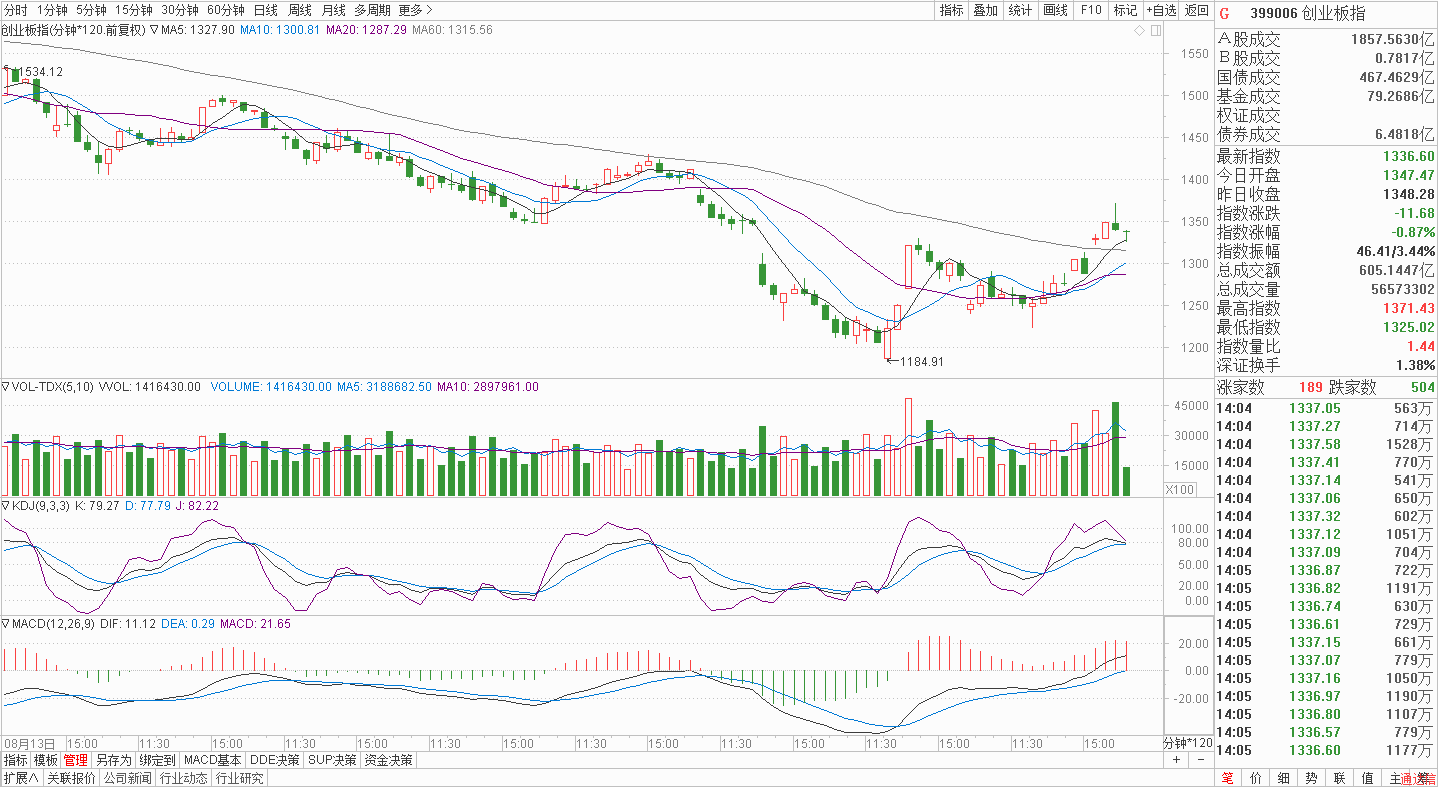This screenshot has width=1438, height=787.
Task: Select the MACD基本 indicator tab
Action: coord(213,760)
